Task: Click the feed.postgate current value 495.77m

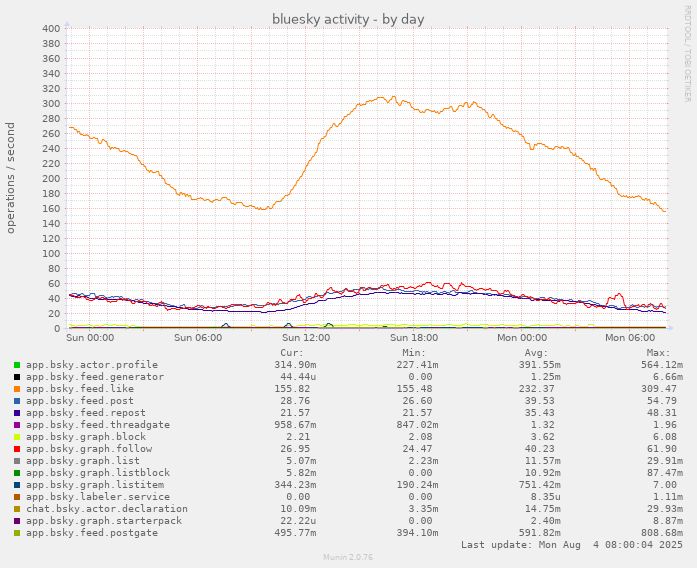Action: (295, 533)
